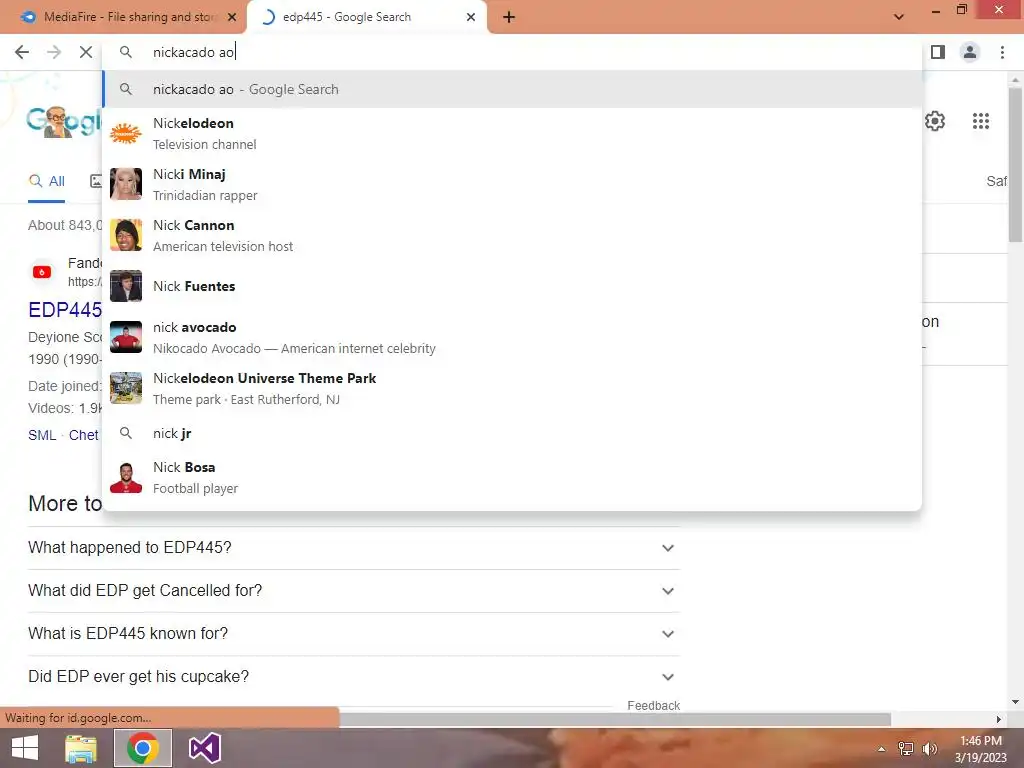Open the Chrome profile avatar icon

click(x=970, y=52)
